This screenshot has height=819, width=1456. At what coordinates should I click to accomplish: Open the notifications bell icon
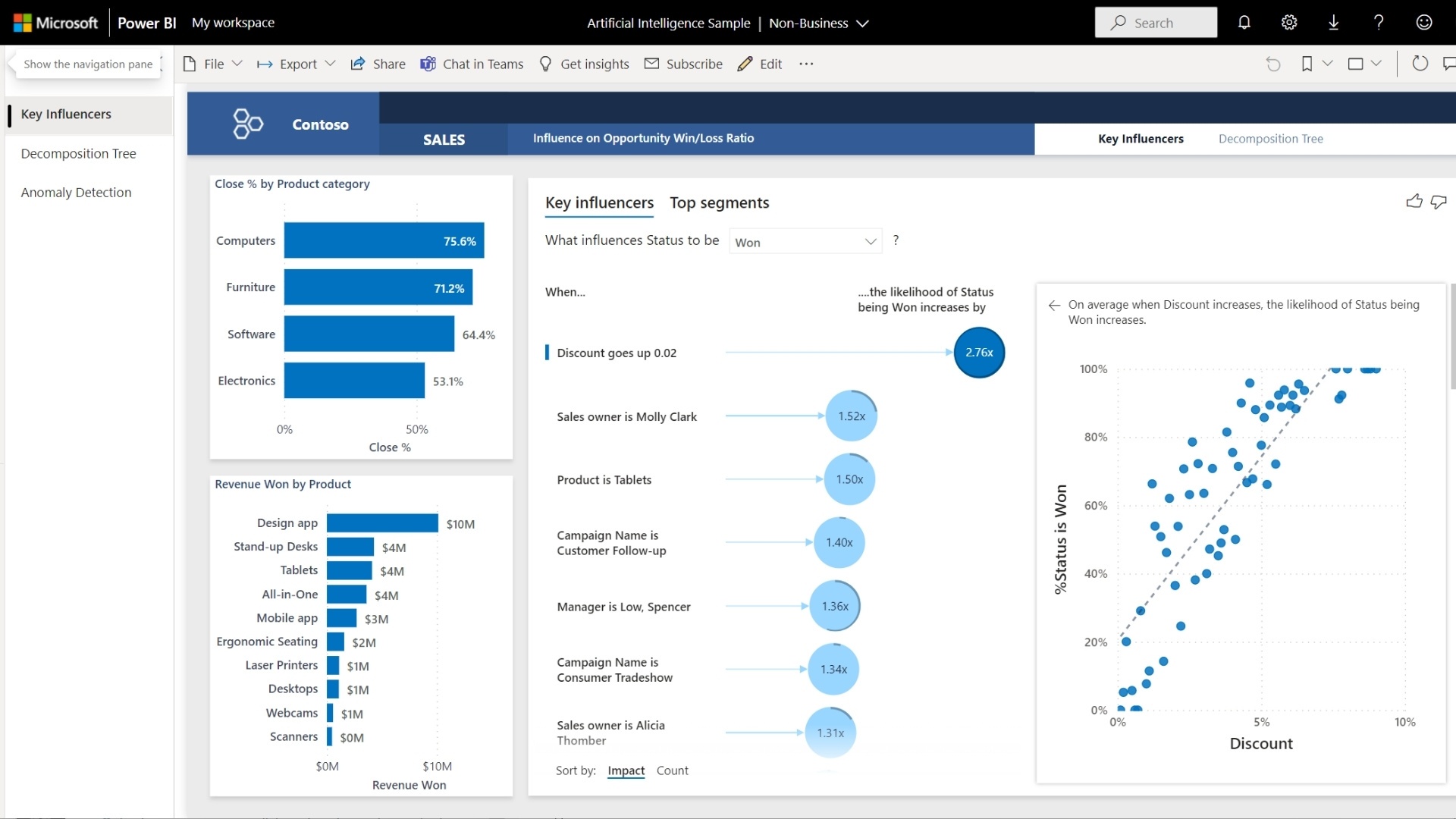click(1244, 23)
